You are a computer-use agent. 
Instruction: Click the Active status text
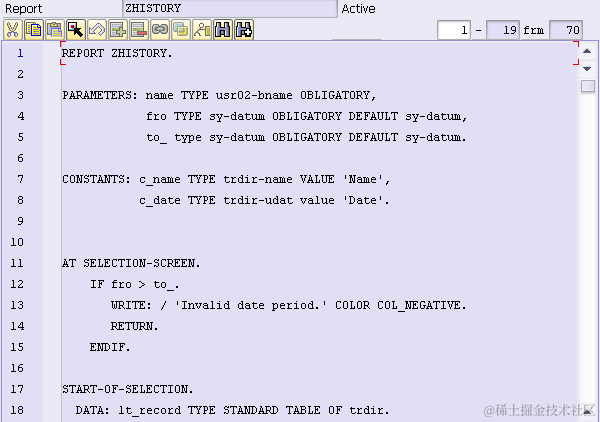(x=358, y=8)
